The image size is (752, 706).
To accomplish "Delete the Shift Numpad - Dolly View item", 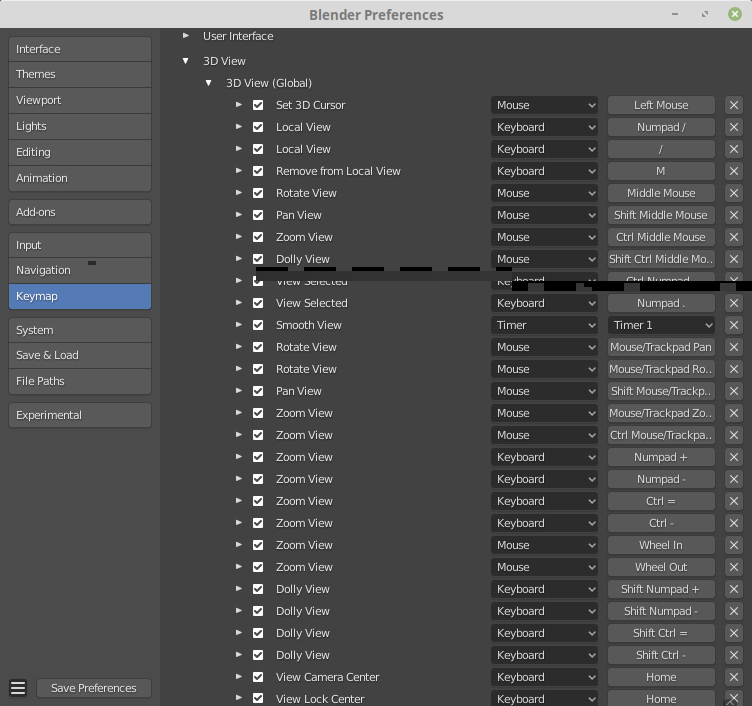I will 734,611.
